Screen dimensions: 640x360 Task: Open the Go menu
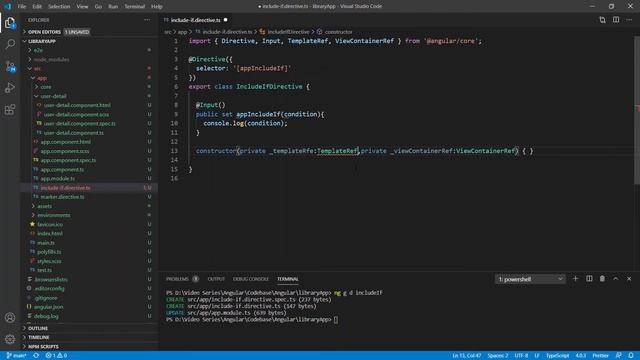tap(98, 7)
